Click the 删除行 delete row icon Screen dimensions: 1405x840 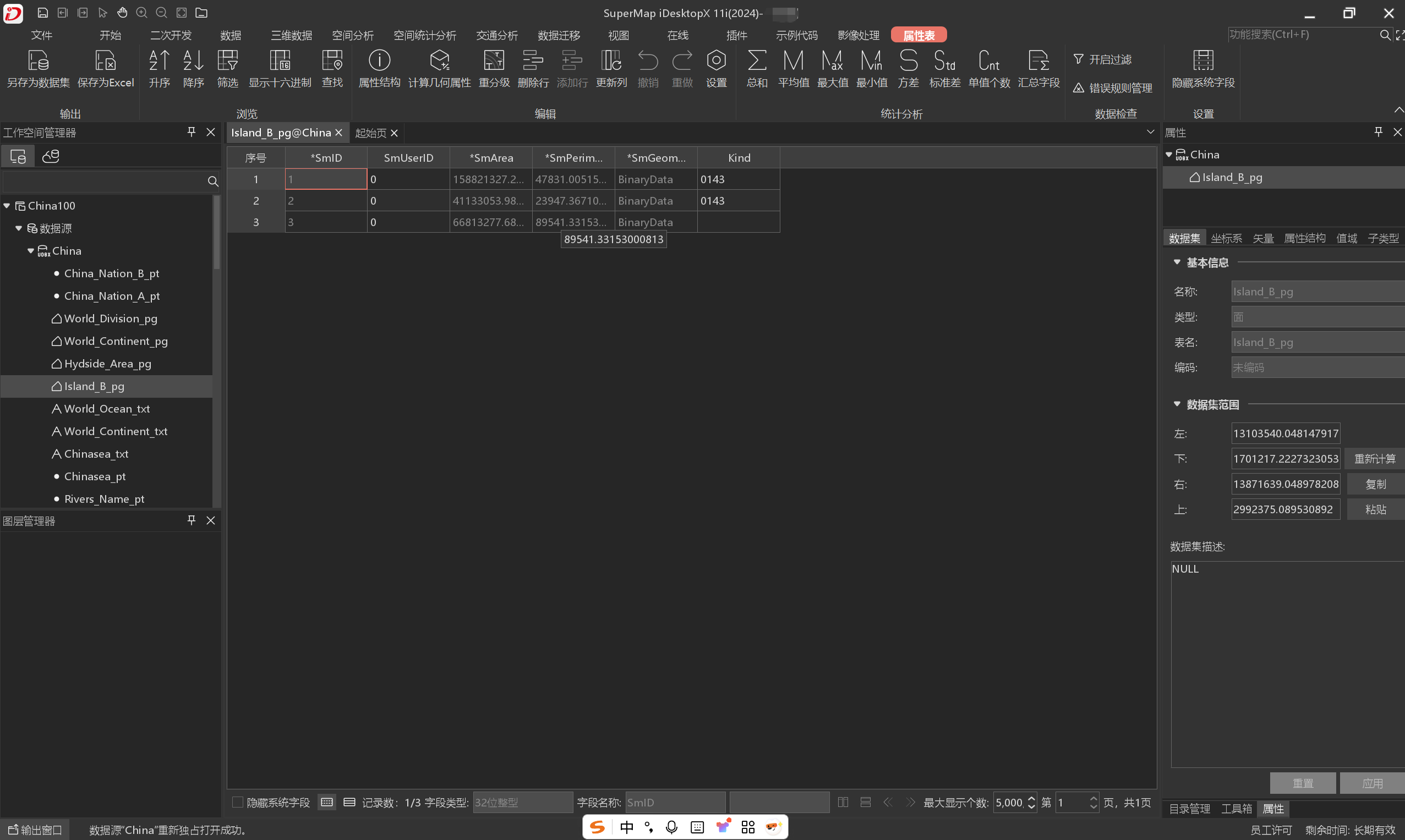pyautogui.click(x=533, y=61)
